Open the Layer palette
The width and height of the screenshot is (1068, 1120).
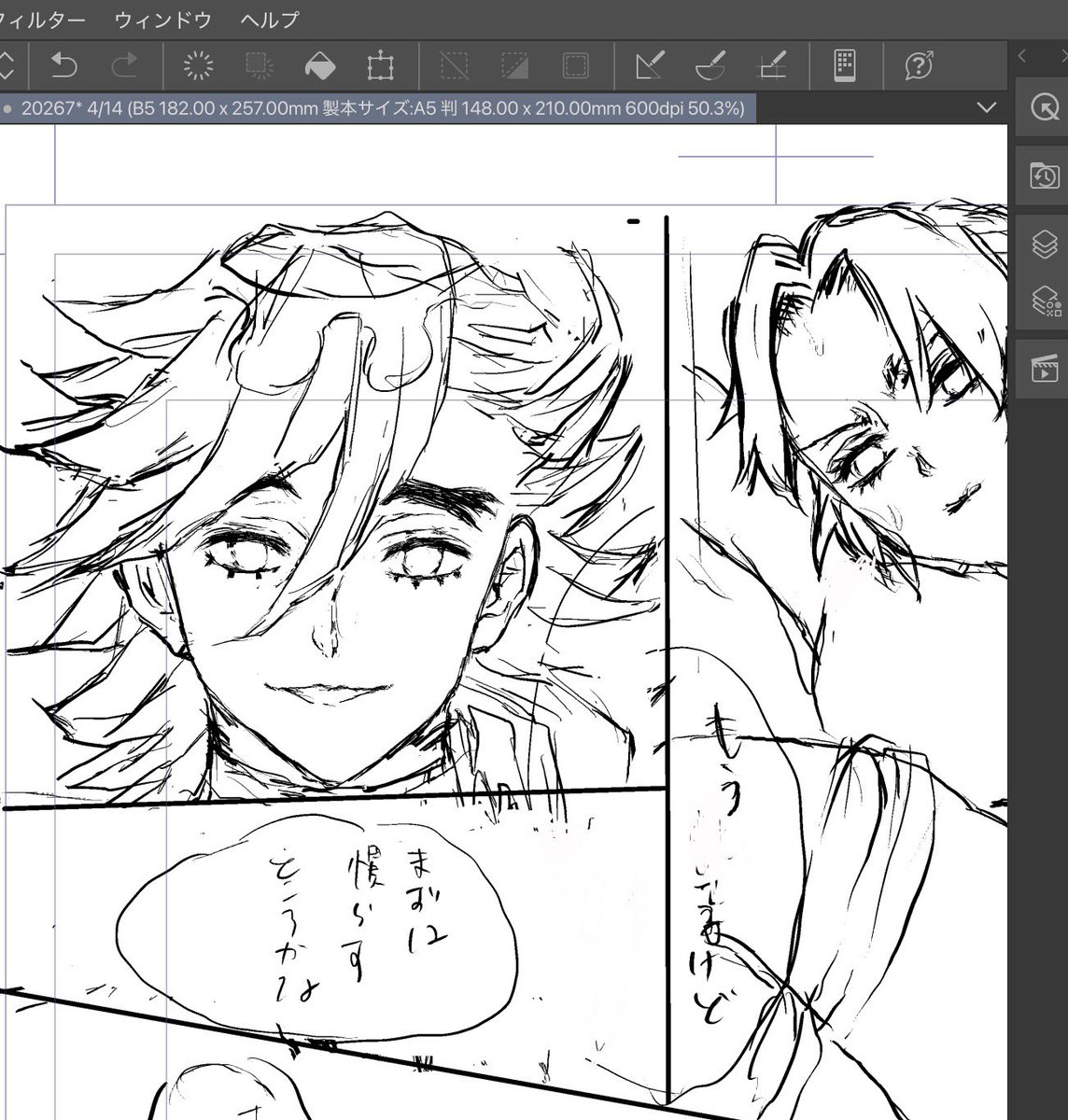(1044, 245)
